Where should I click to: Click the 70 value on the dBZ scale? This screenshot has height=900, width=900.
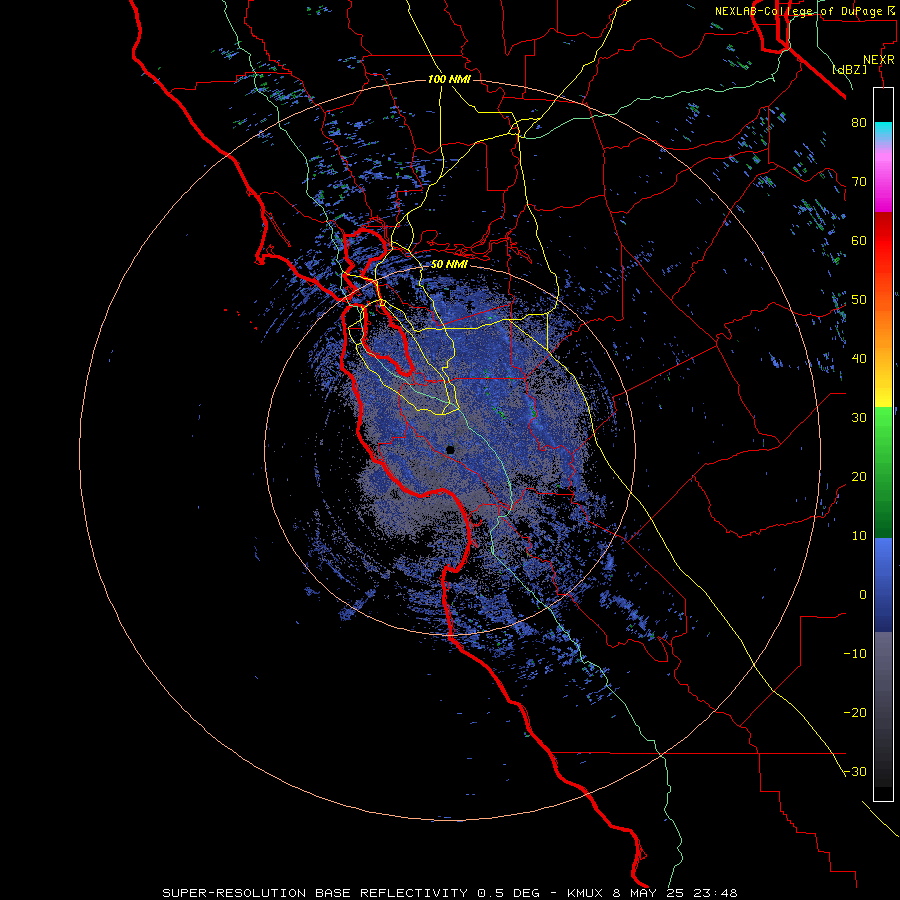point(859,182)
